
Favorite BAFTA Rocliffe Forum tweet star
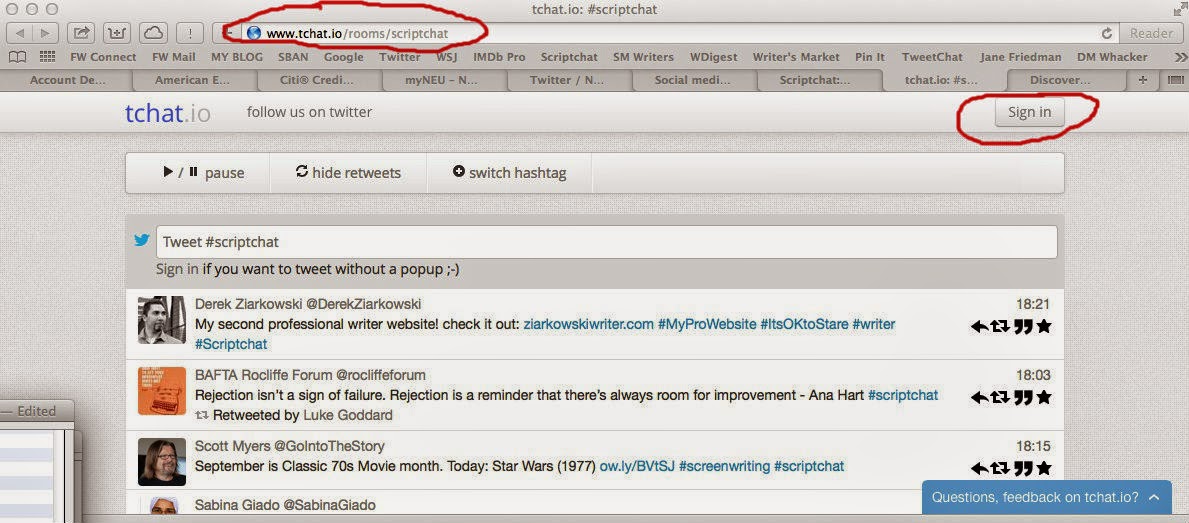click(1043, 397)
